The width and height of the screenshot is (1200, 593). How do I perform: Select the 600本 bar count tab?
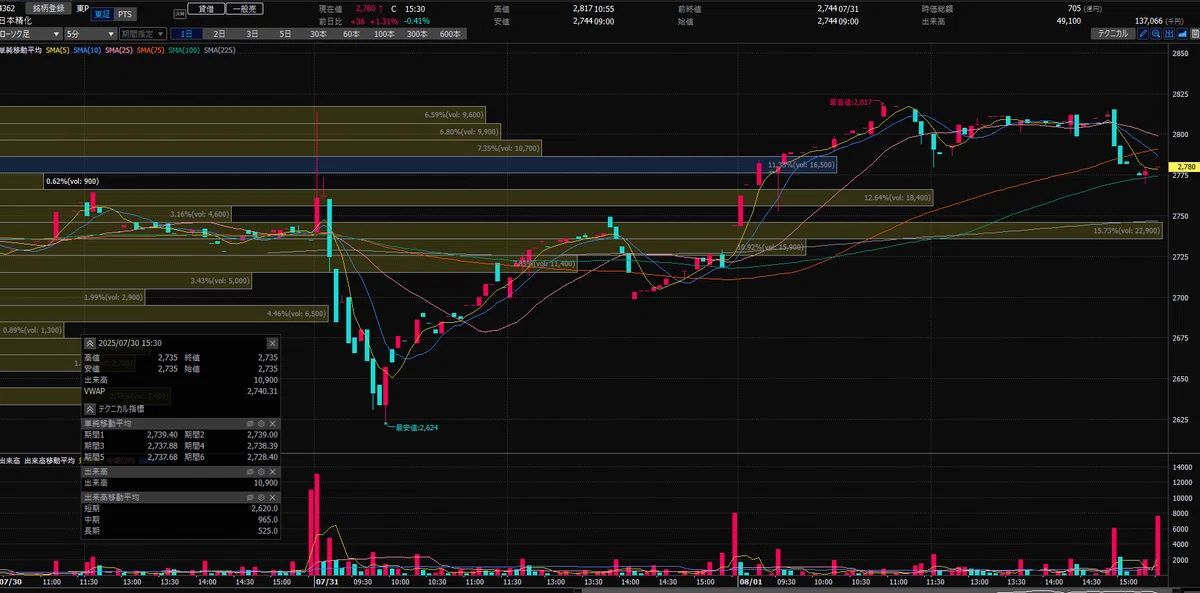(x=450, y=34)
